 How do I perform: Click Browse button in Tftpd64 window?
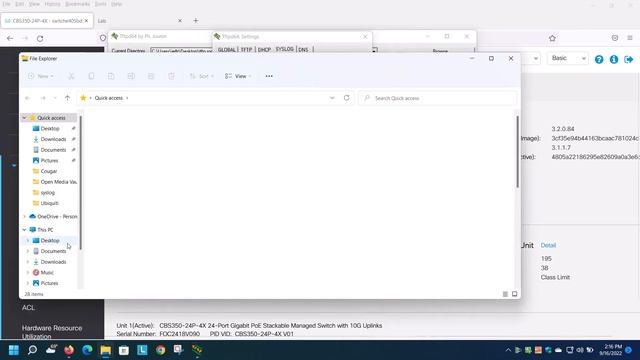point(440,51)
